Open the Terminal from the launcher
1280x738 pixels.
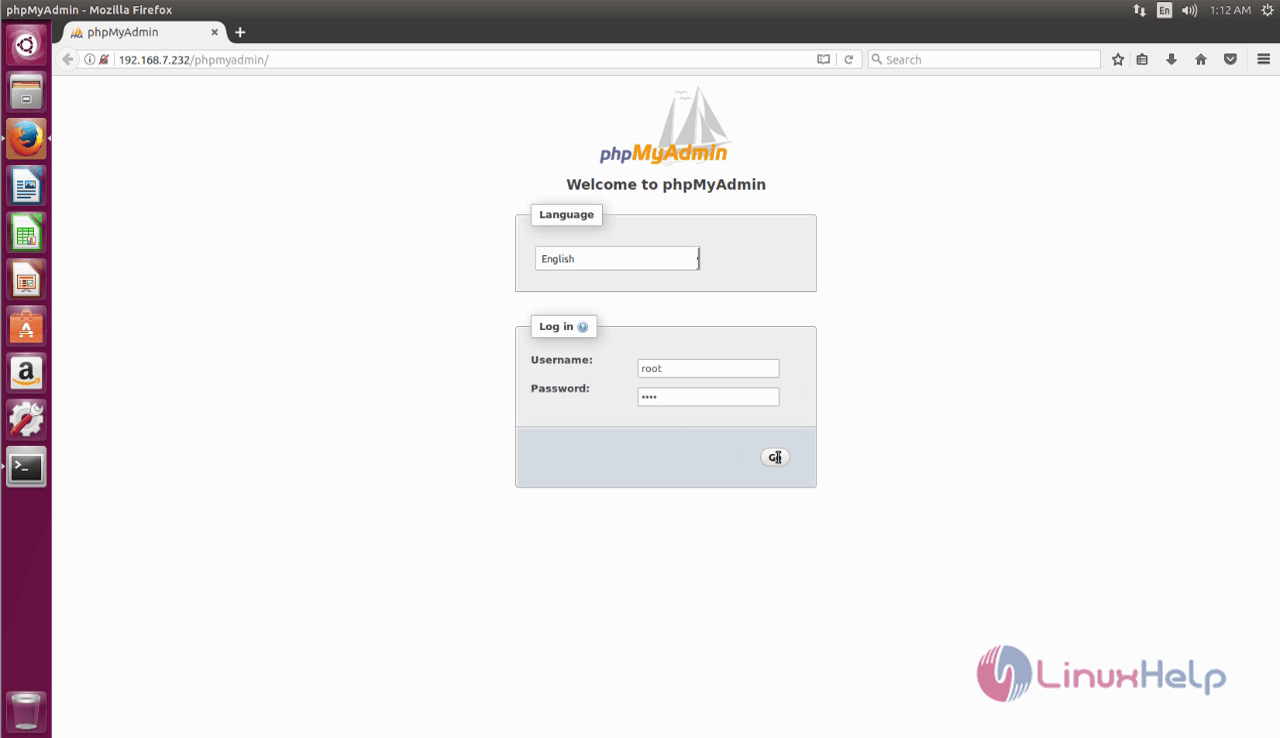26,467
